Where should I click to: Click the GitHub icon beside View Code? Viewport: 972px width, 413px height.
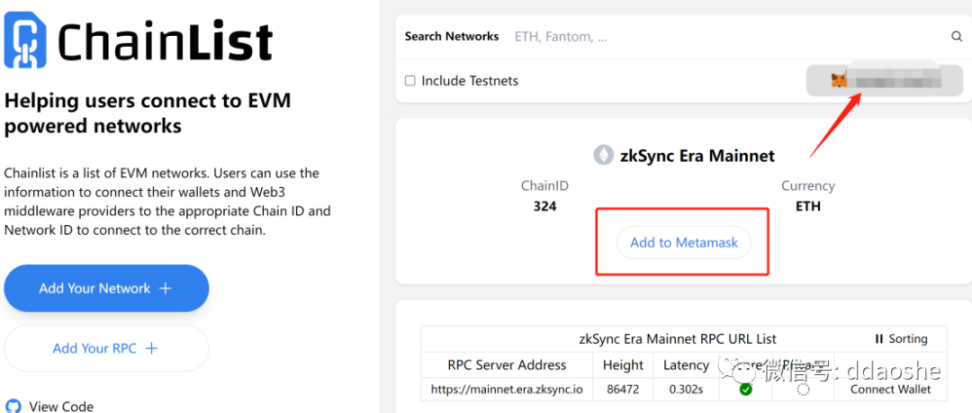(x=13, y=406)
